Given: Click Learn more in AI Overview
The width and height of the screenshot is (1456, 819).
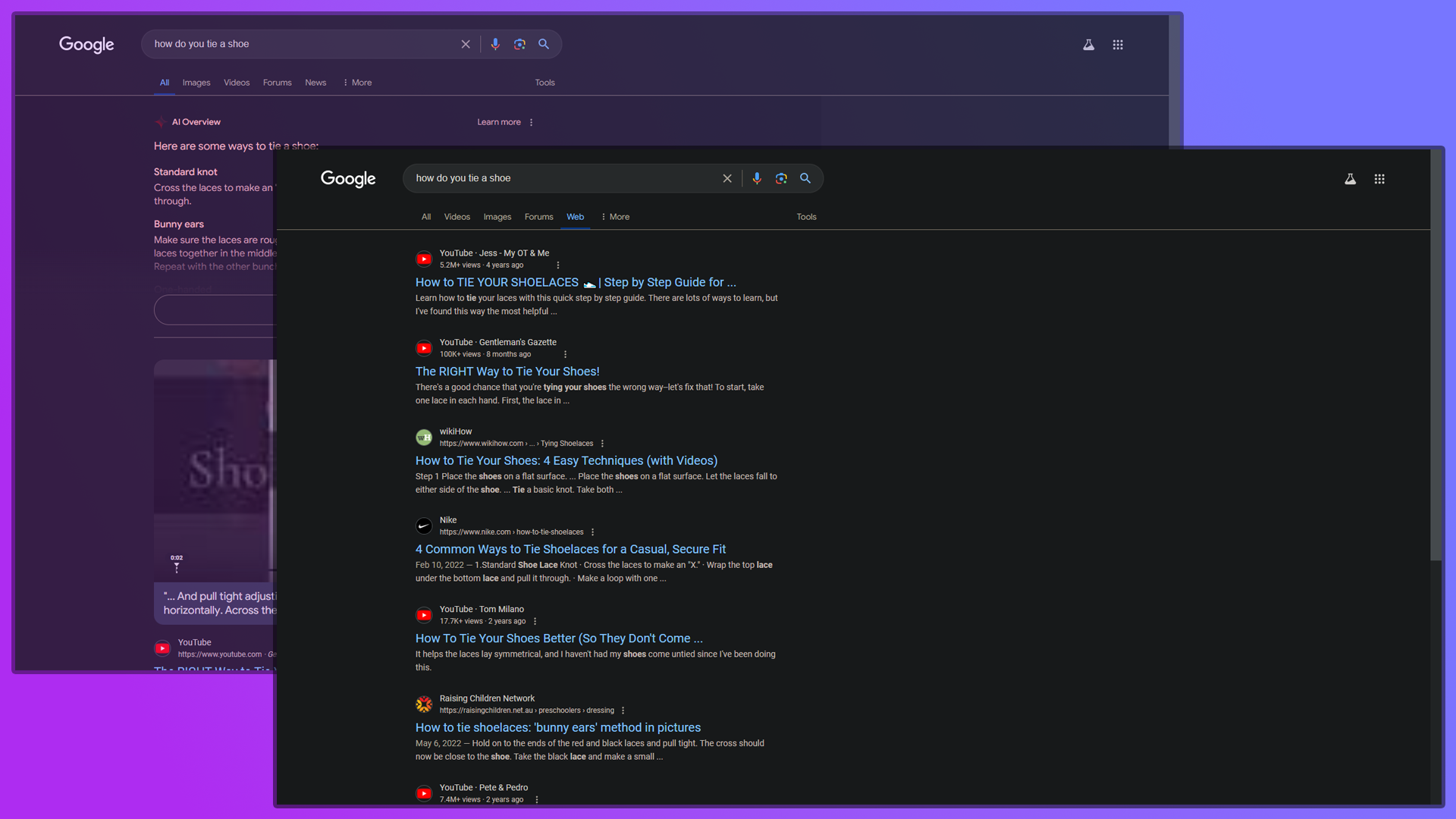Looking at the screenshot, I should tap(499, 122).
